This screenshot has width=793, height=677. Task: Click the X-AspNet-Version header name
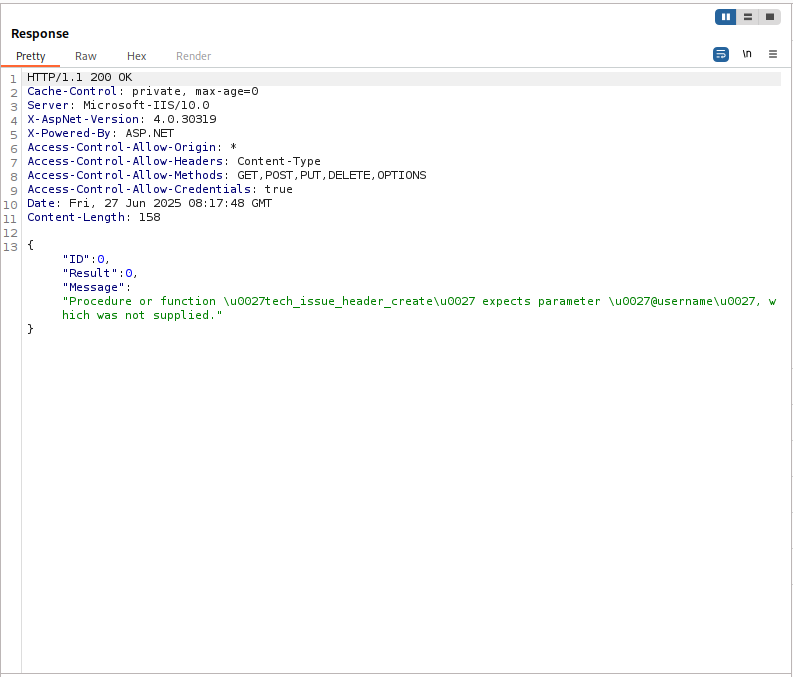83,119
